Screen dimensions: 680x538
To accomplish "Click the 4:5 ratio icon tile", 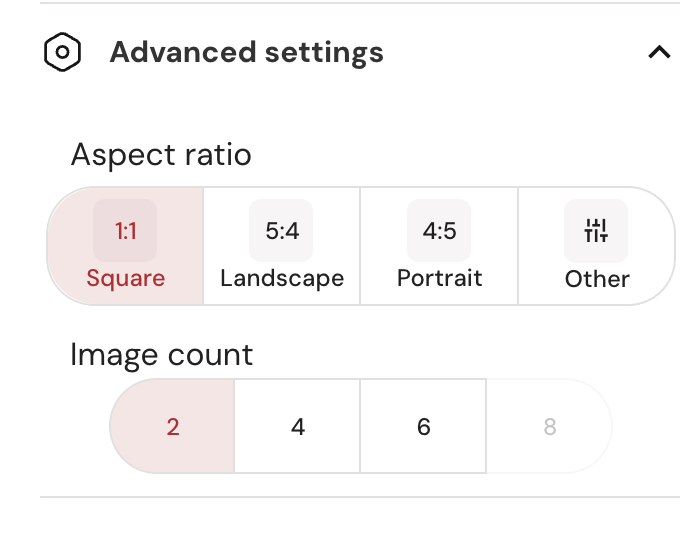I will [x=439, y=231].
